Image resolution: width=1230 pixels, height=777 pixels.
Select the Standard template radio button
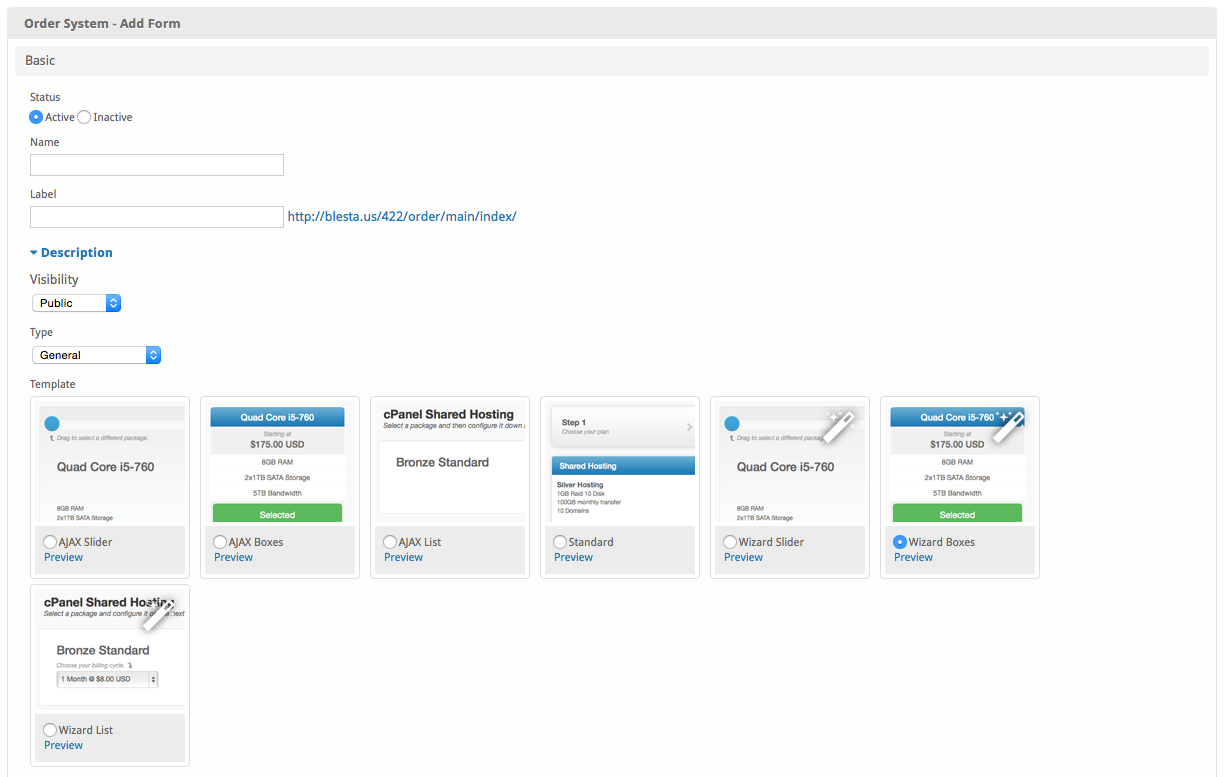(560, 542)
